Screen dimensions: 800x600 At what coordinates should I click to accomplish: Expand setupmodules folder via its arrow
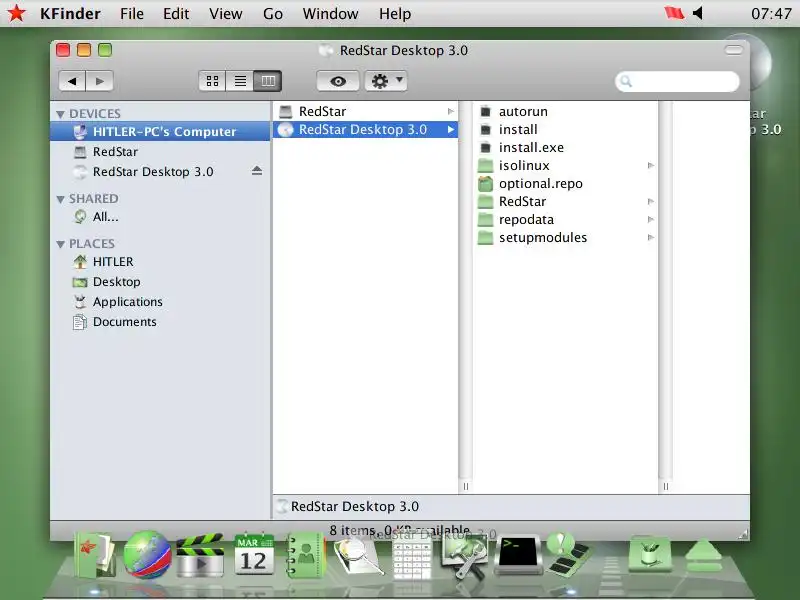tap(651, 237)
